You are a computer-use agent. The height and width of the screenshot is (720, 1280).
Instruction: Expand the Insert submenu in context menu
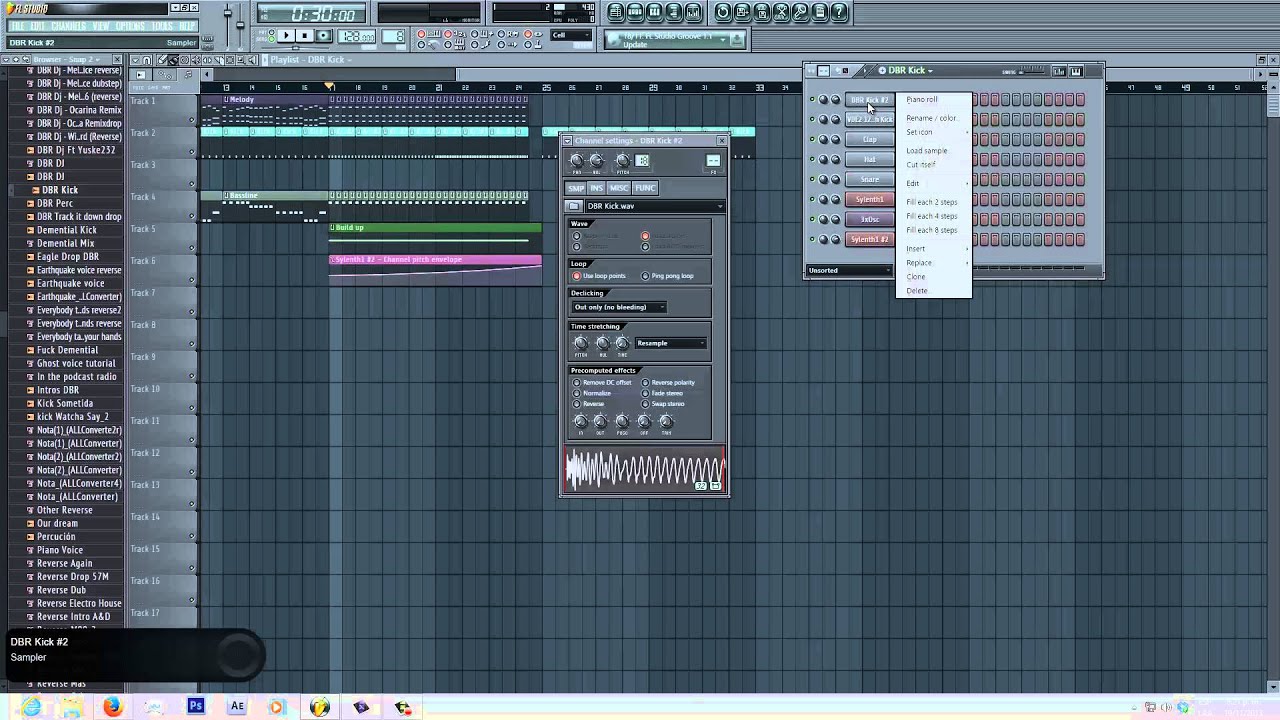(x=935, y=248)
